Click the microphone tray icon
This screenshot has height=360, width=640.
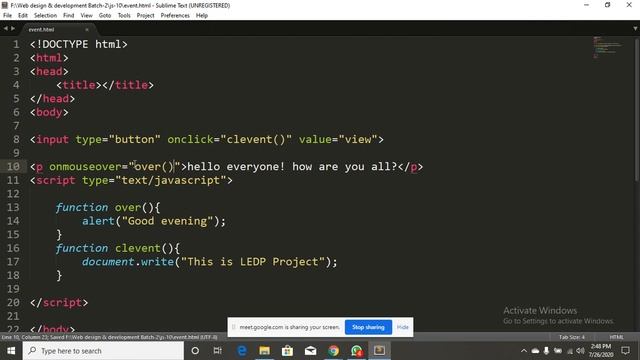[x=546, y=351]
